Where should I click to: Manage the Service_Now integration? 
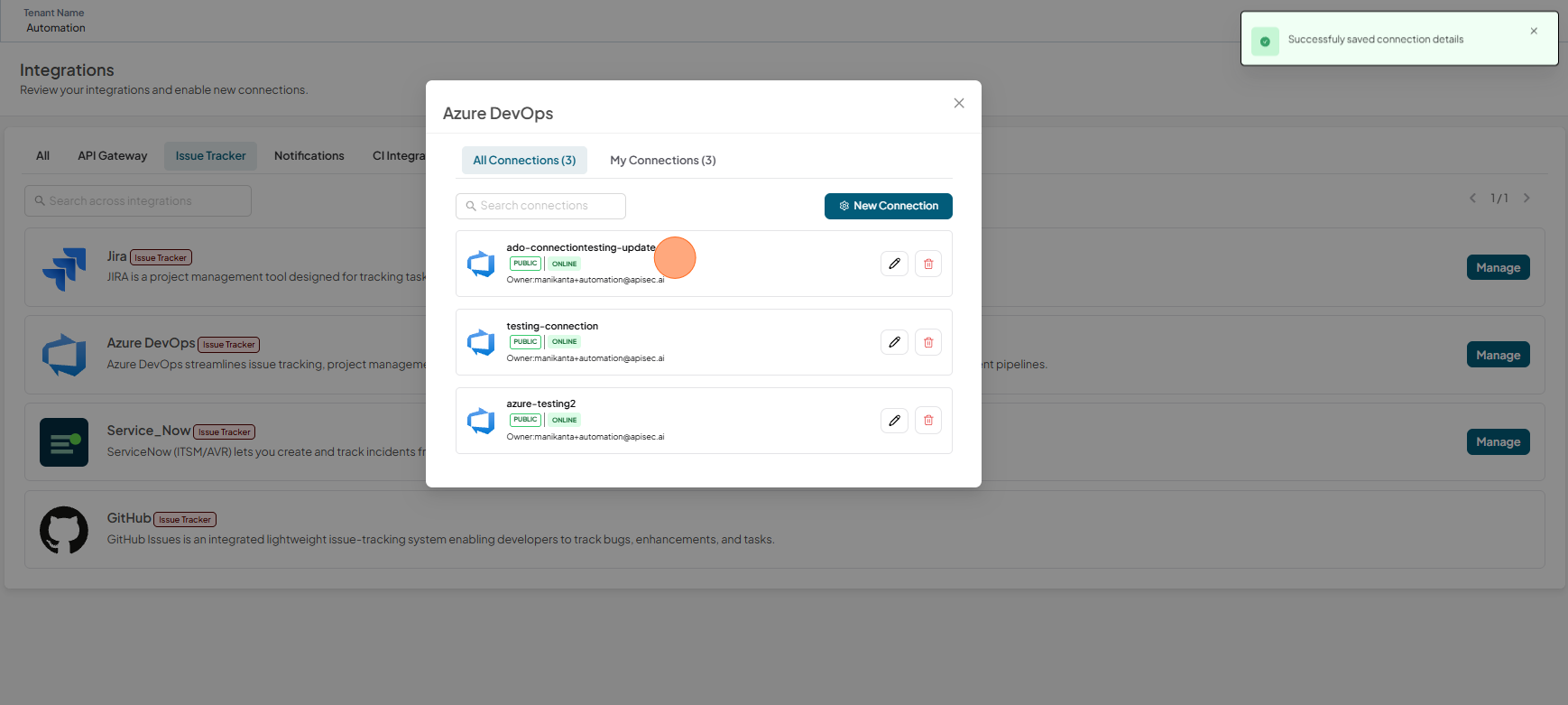coord(1499,441)
